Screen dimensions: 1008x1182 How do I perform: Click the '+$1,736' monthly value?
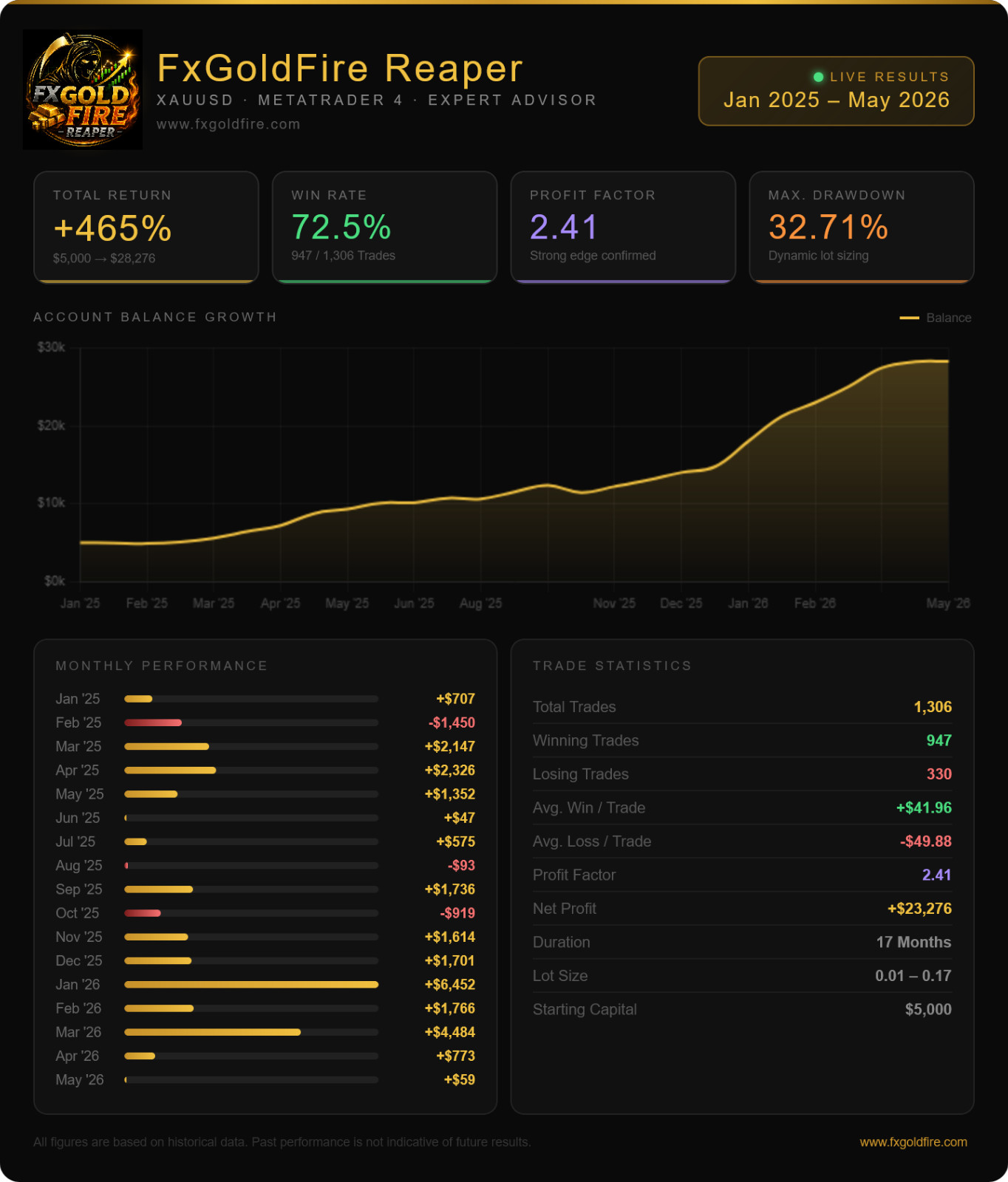(449, 889)
